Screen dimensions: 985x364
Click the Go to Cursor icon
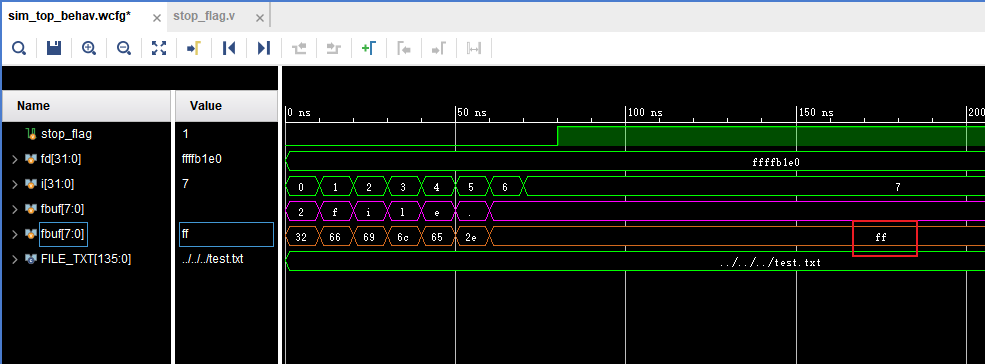(x=194, y=48)
